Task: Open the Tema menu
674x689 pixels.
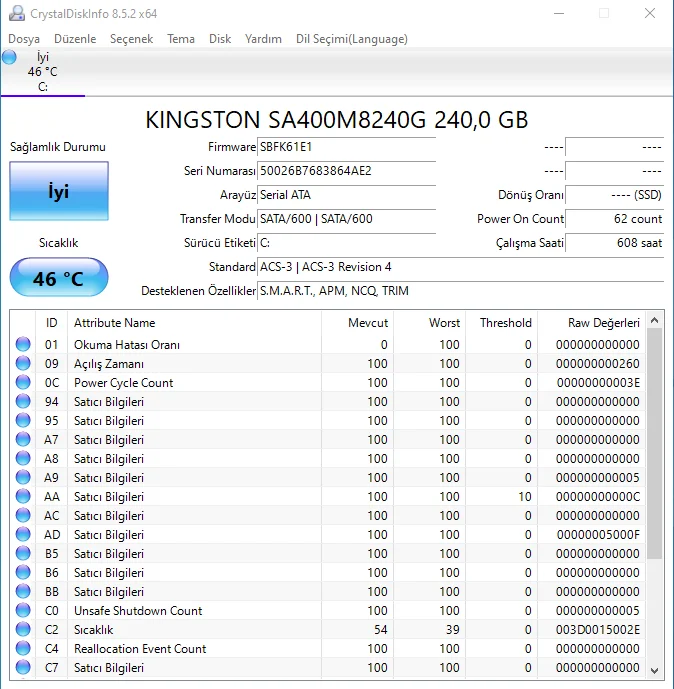Action: click(181, 39)
